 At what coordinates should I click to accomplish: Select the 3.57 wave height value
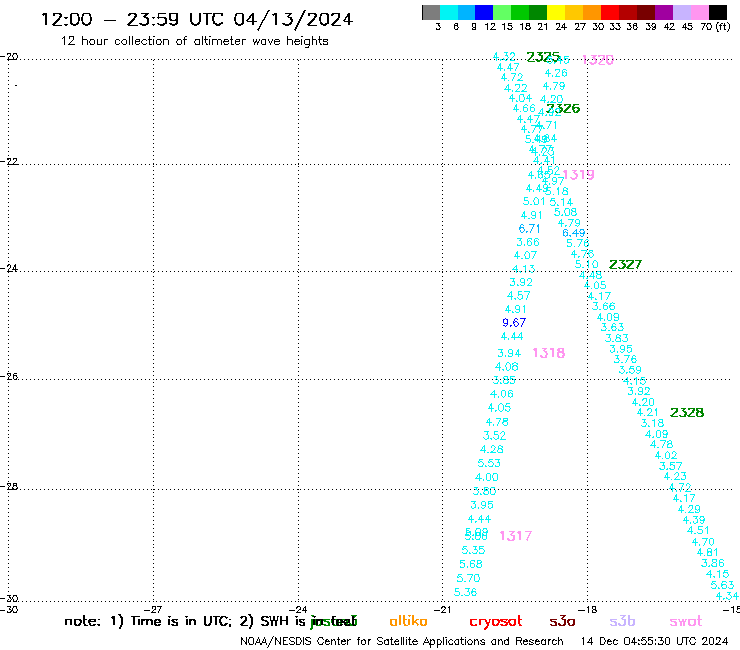671,466
